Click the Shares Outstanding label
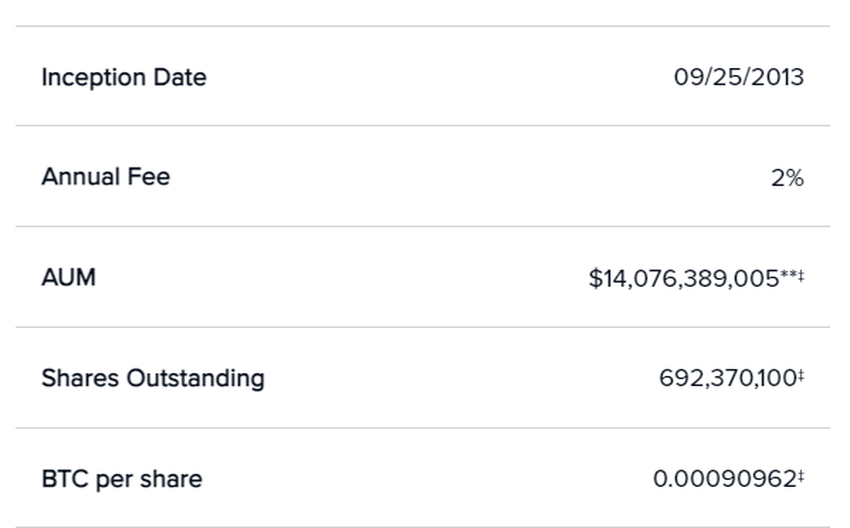850x528 pixels. click(153, 378)
